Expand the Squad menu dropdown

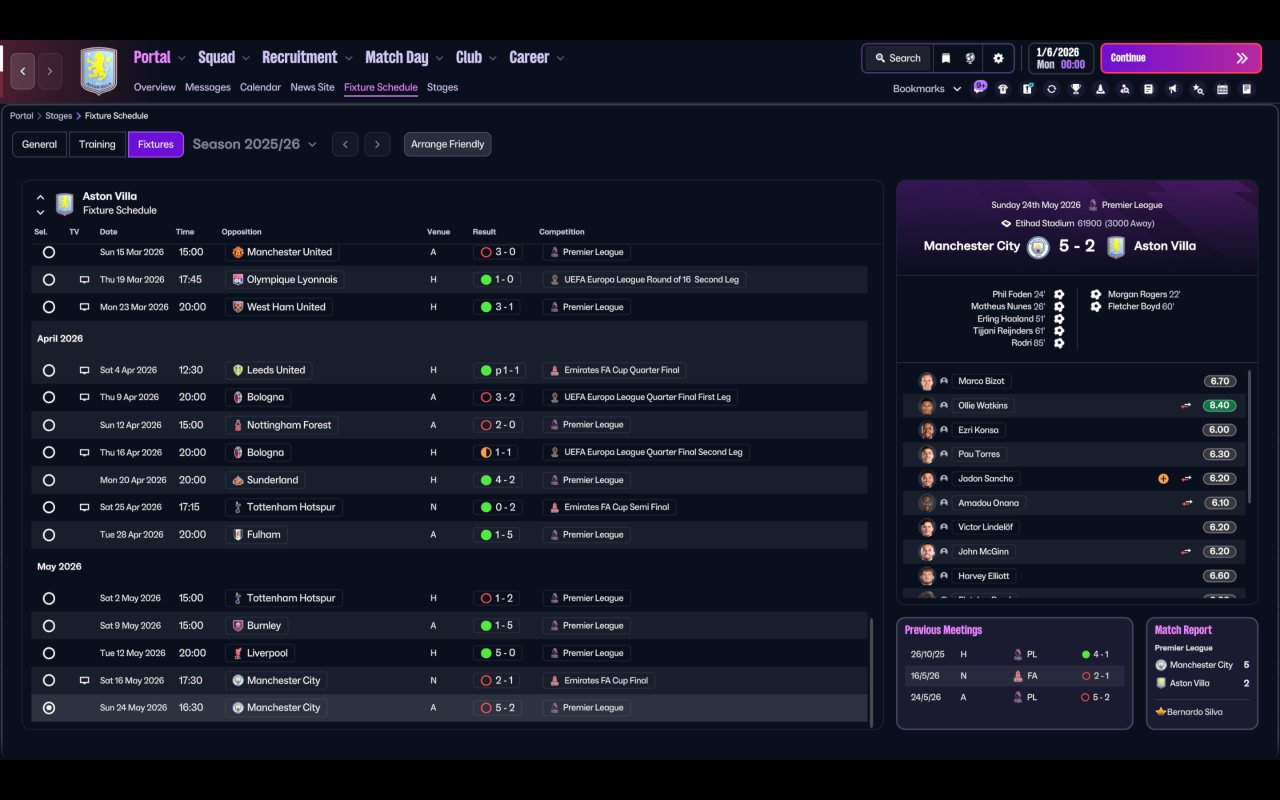[x=246, y=58]
